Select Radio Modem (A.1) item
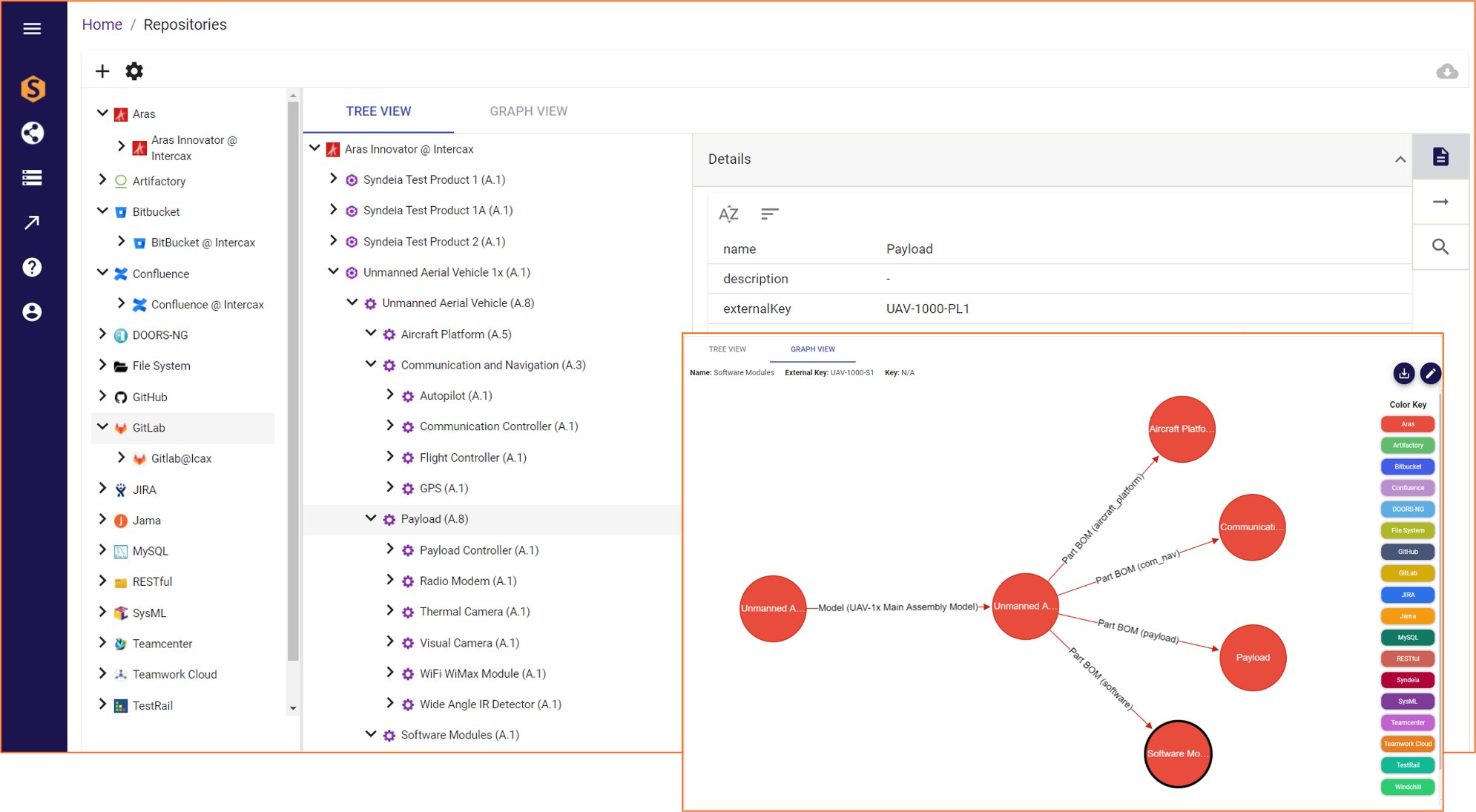Screen dimensions: 1476x812 point(468,581)
